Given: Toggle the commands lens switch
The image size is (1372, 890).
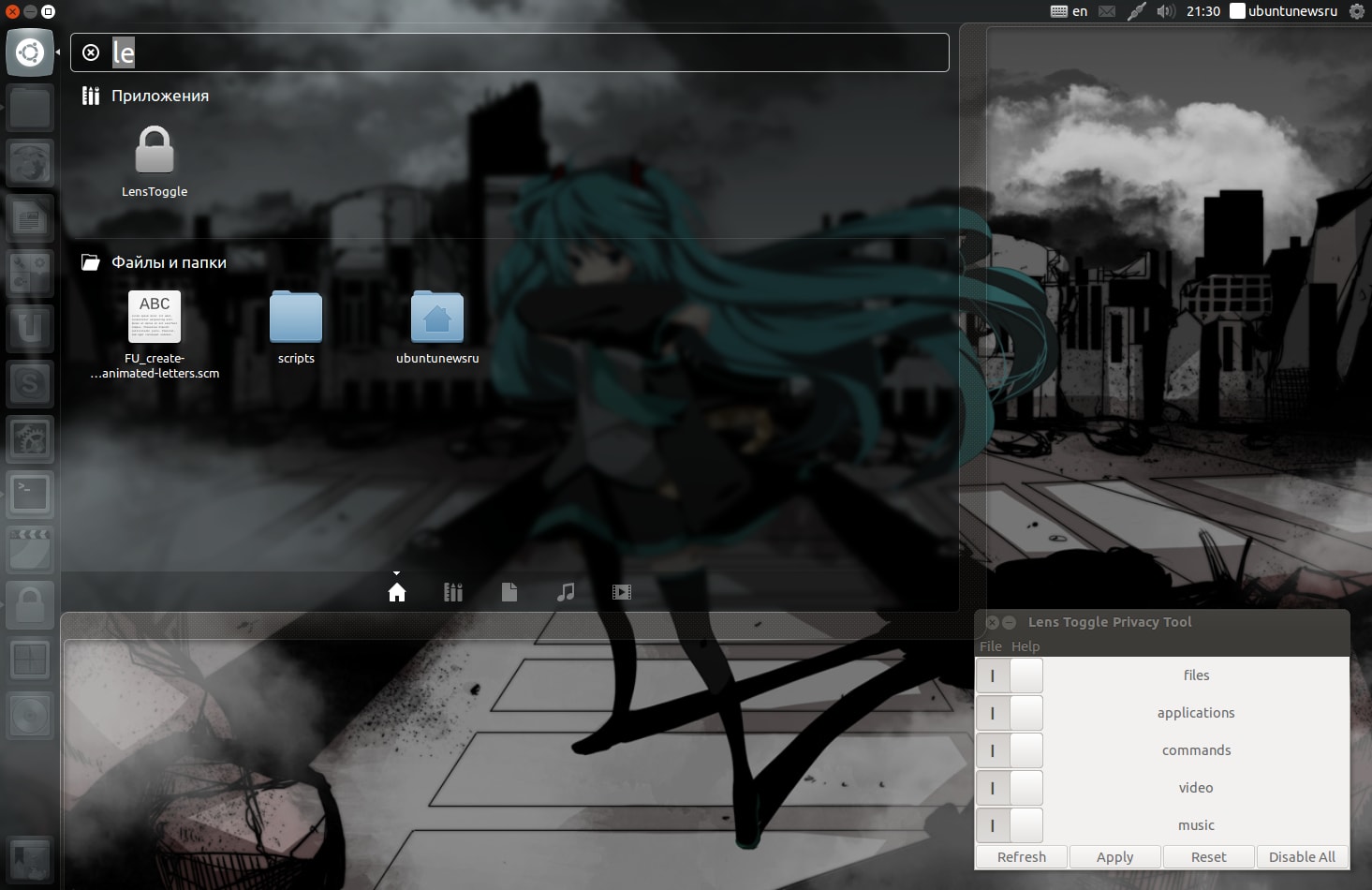Looking at the screenshot, I should 1010,750.
